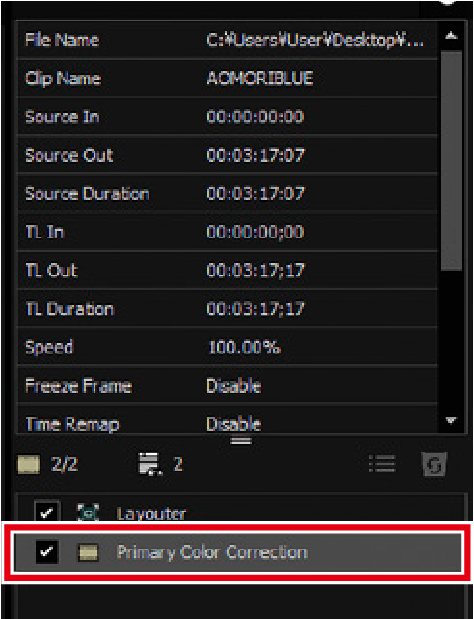
Task: Open the filter list view icon
Action: point(382,463)
